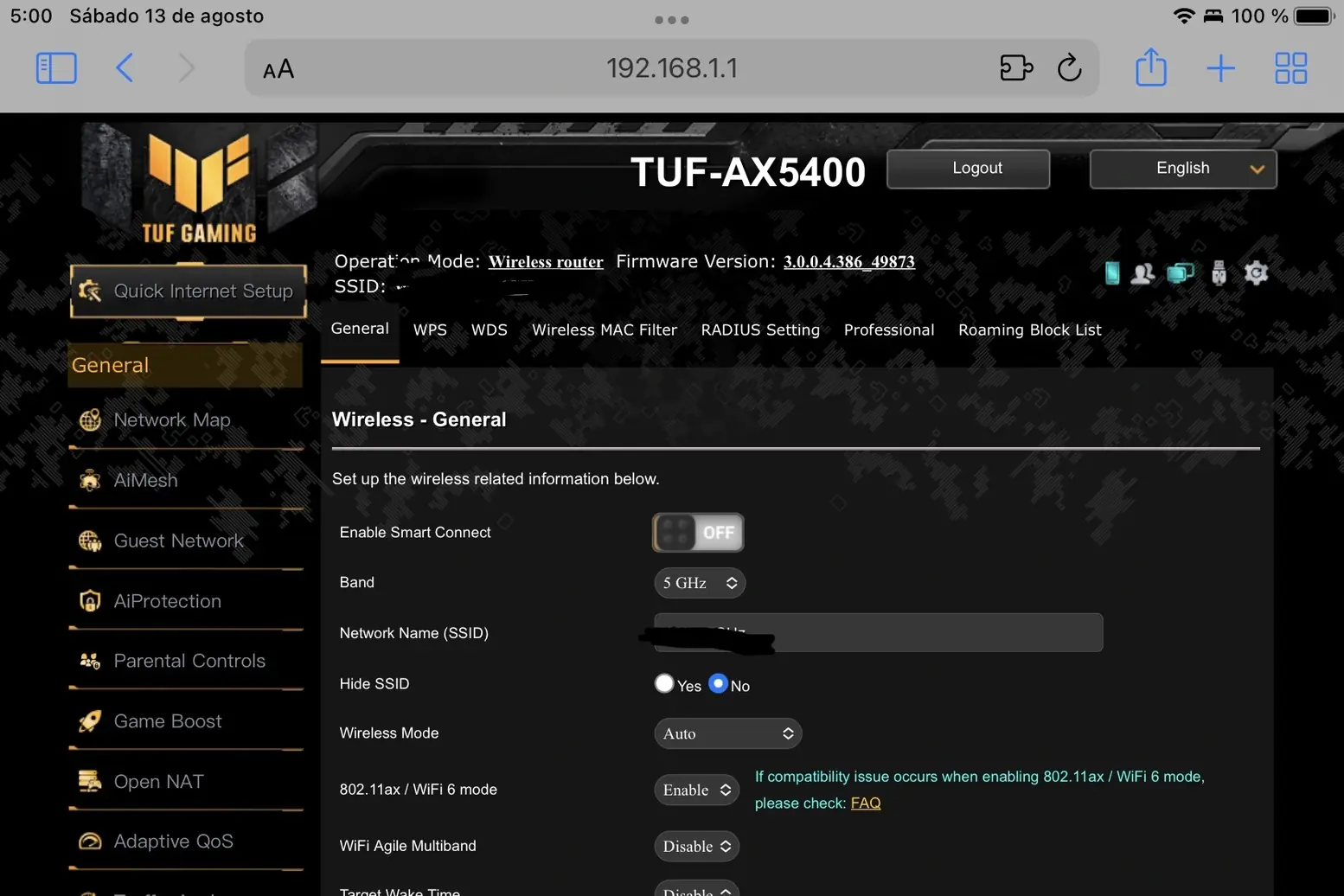Click the Guest Network sidebar icon
Viewport: 1344px width, 896px height.
(90, 541)
